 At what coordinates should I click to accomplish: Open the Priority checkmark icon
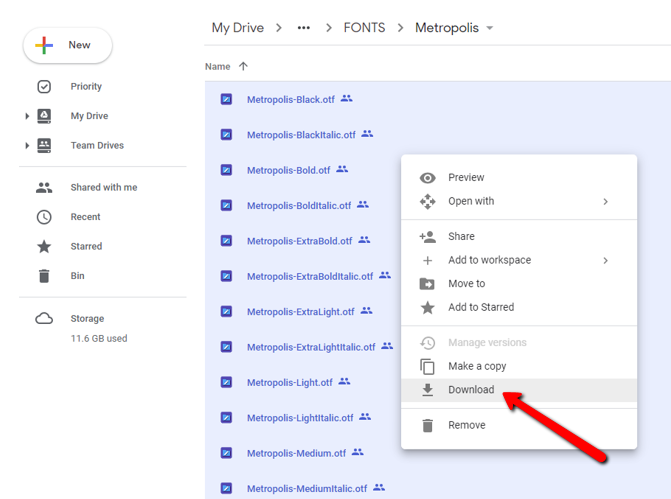coord(44,86)
